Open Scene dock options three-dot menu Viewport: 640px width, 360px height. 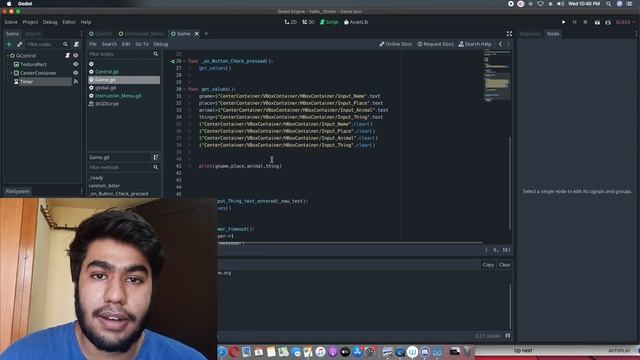tap(81, 34)
